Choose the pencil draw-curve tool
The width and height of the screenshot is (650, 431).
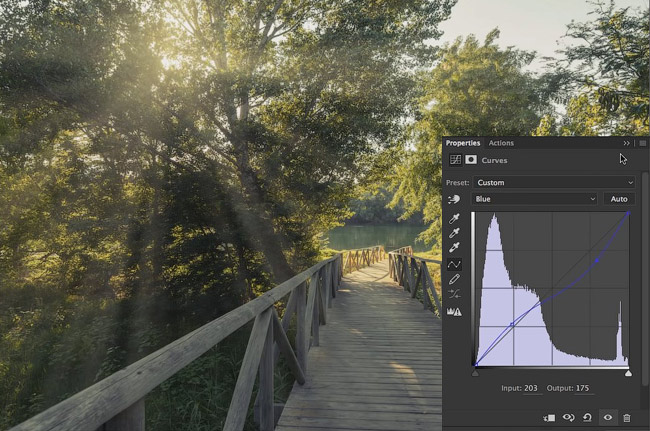(x=454, y=279)
